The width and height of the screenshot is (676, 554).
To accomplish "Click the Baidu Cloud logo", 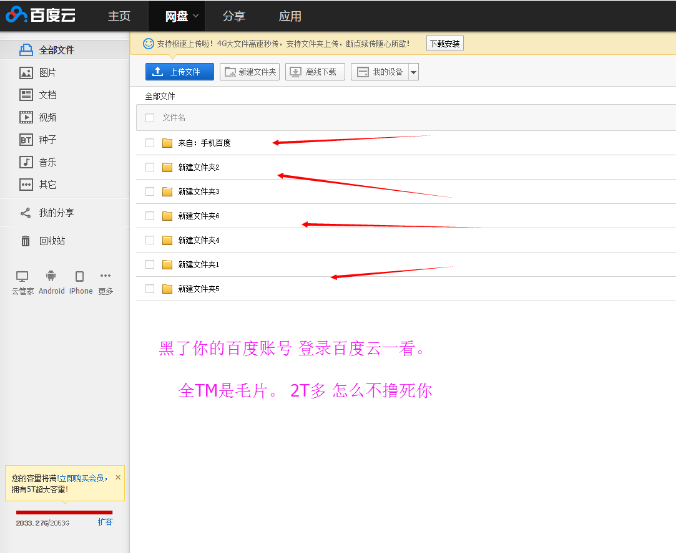I will coord(41,16).
